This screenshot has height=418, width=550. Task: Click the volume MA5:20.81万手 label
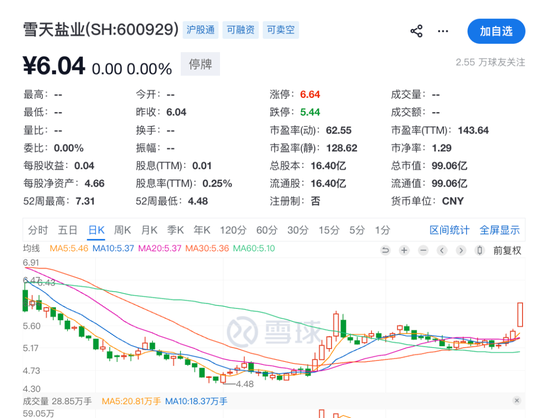(131, 401)
